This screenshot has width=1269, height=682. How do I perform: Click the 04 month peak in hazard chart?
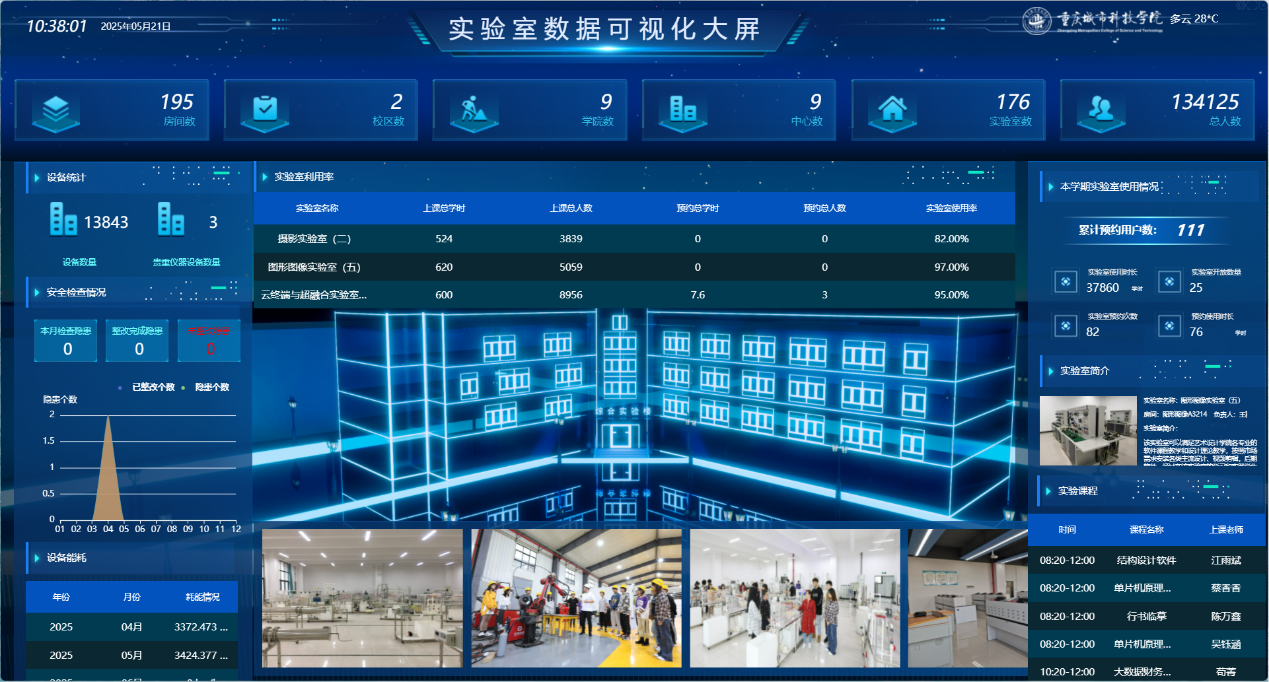click(108, 420)
